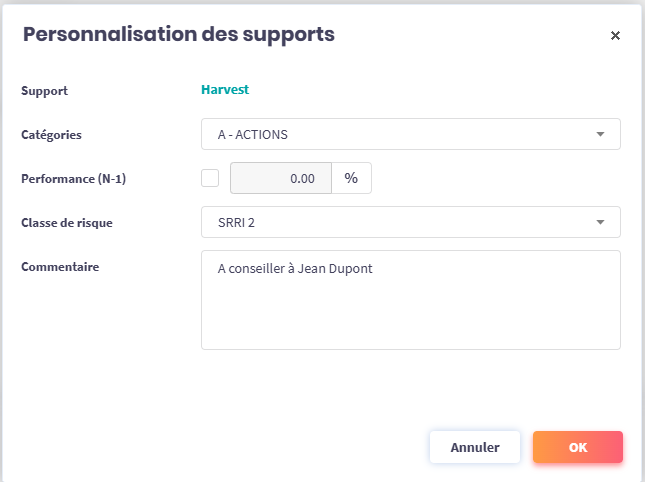Screen dimensions: 645x482
Task: Click the Catégories field label
Action: pos(51,134)
